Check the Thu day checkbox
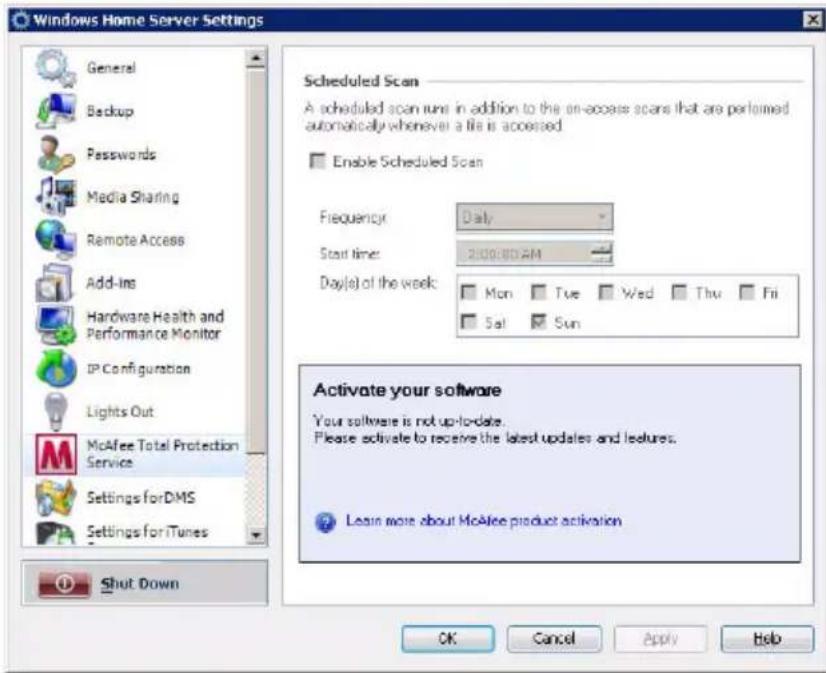 (679, 292)
